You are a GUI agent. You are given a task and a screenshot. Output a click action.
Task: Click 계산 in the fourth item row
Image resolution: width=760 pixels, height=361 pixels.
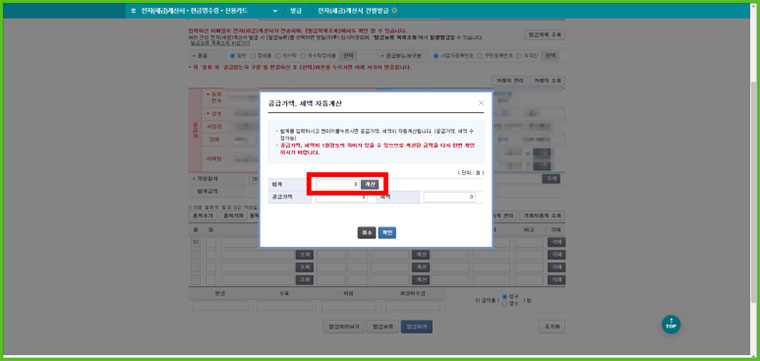(421, 280)
